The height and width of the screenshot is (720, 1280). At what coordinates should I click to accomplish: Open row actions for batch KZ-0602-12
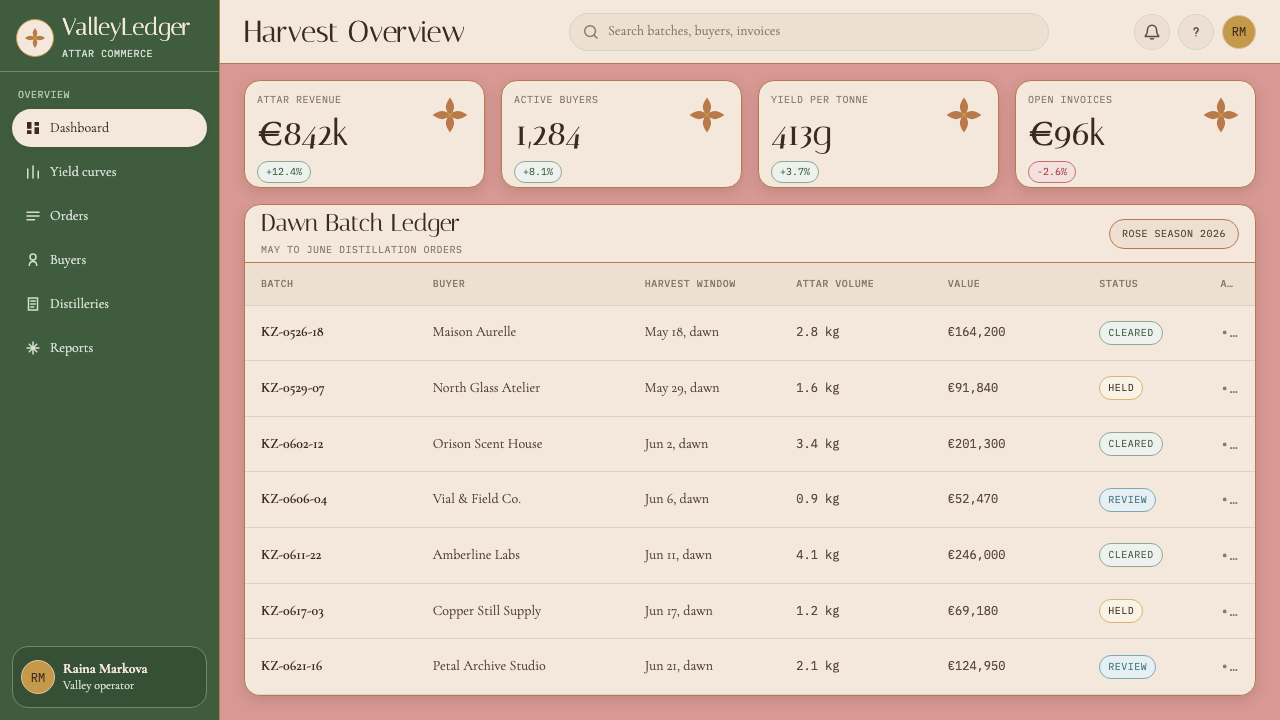coord(1230,444)
